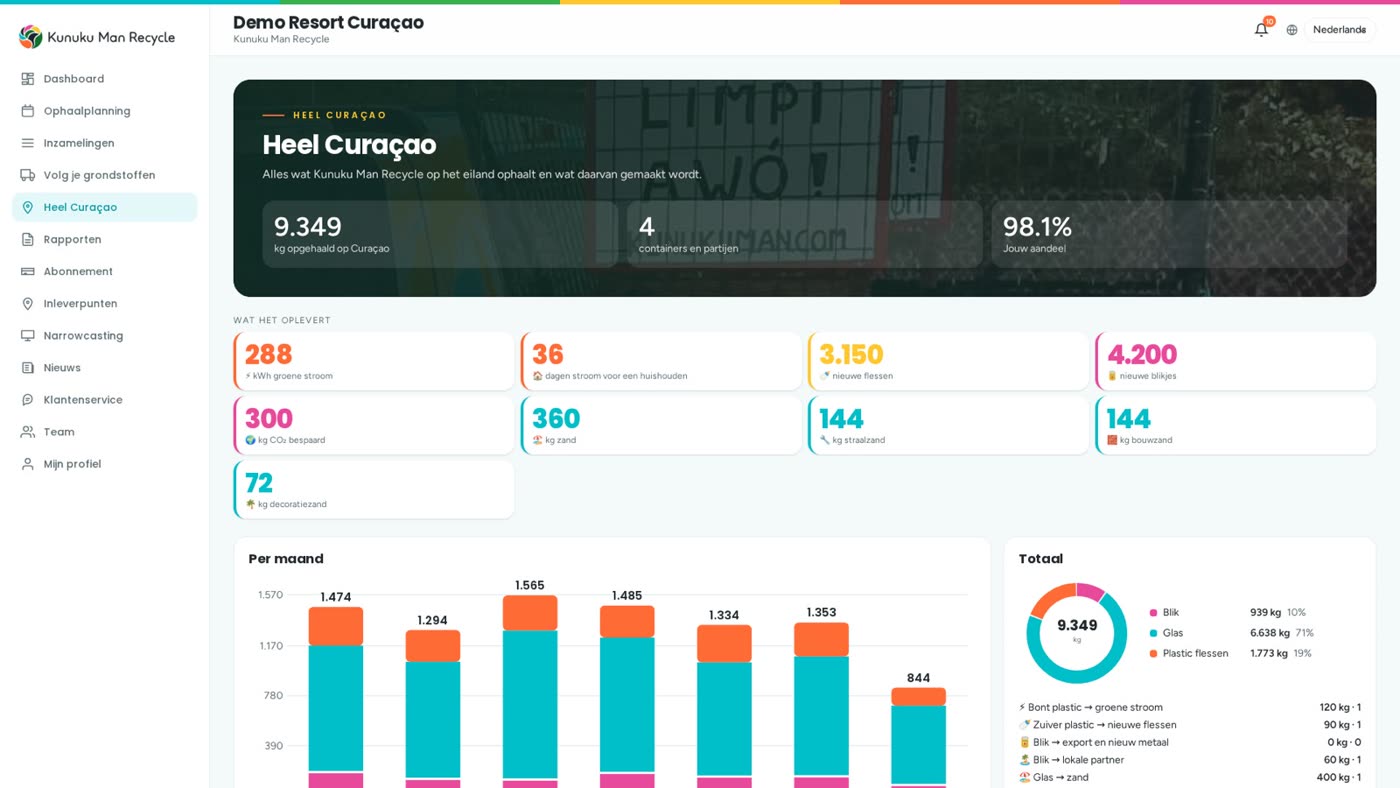The image size is (1400, 788).
Task: Click the 844 bar in the monthly chart
Action: pyautogui.click(x=919, y=737)
